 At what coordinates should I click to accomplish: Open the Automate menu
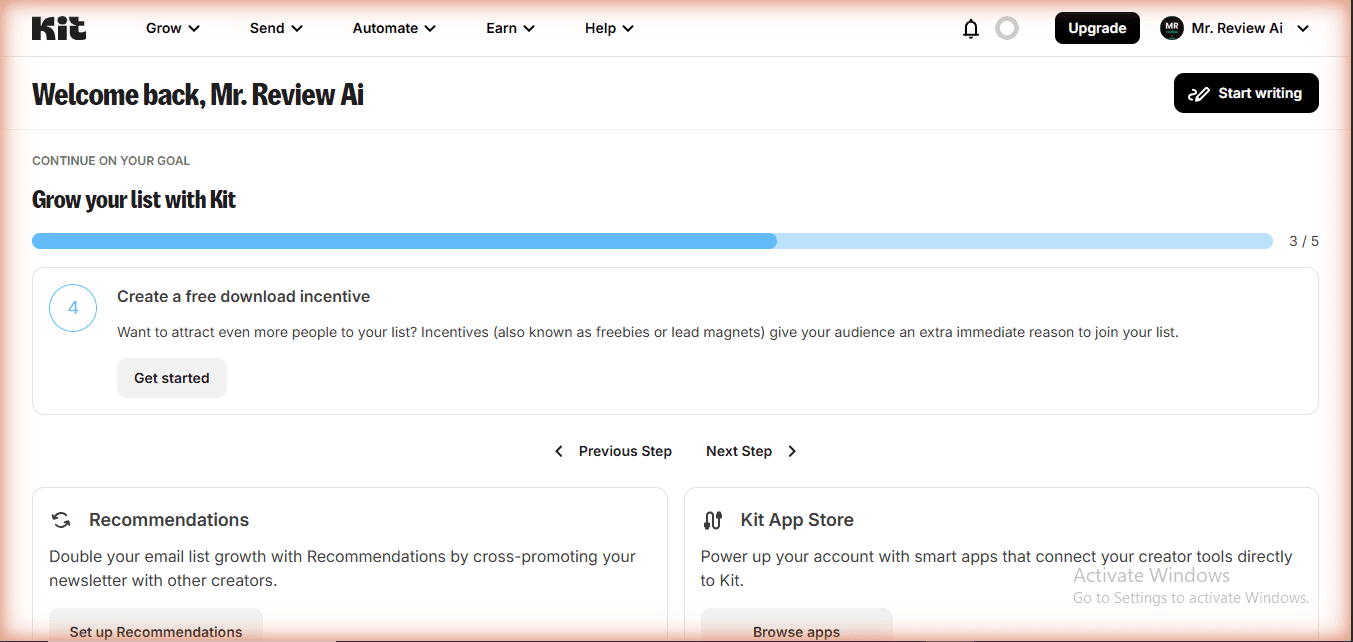pos(394,28)
